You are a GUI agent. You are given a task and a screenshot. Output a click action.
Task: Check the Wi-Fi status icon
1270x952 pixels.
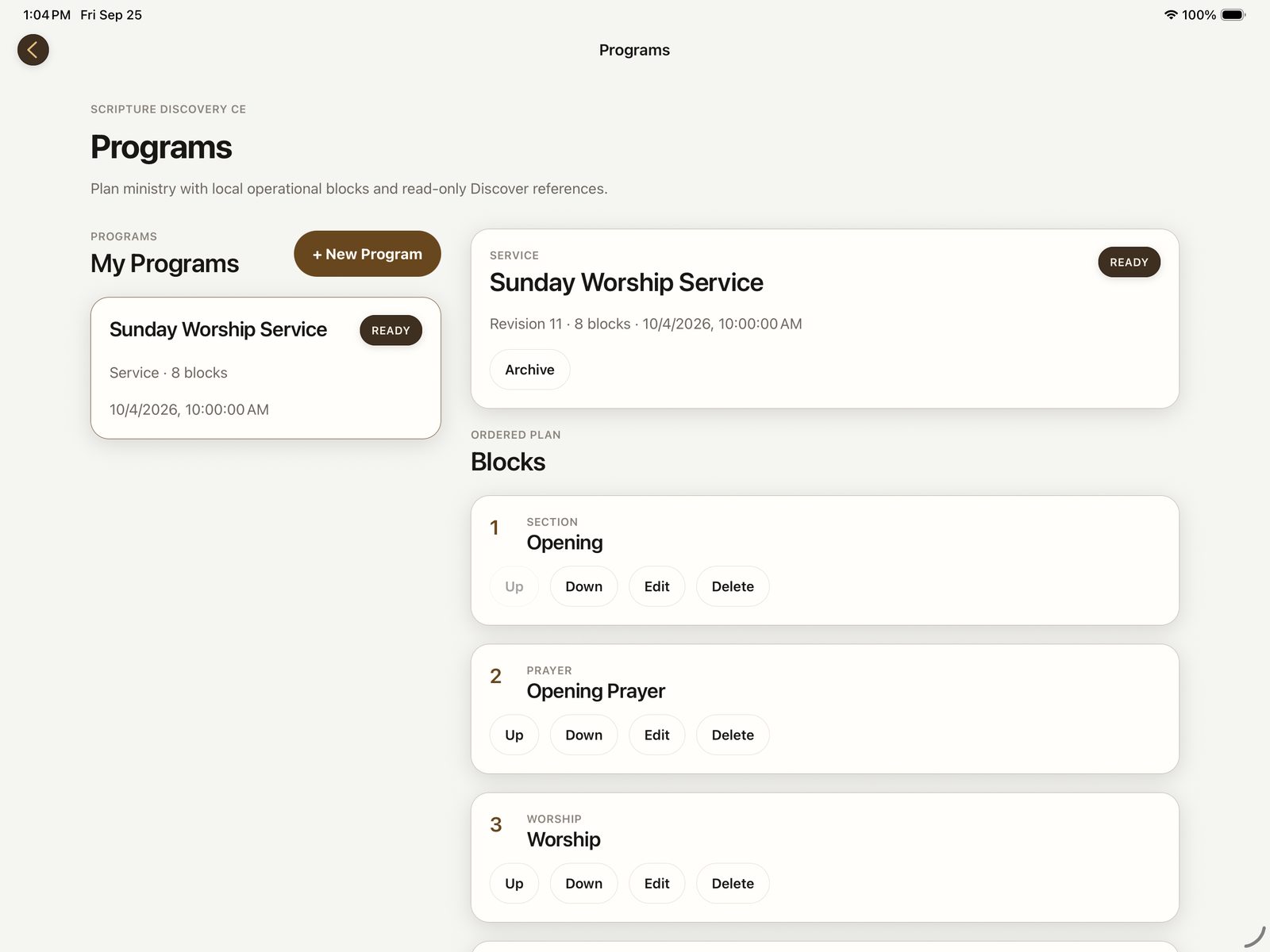[x=1170, y=15]
